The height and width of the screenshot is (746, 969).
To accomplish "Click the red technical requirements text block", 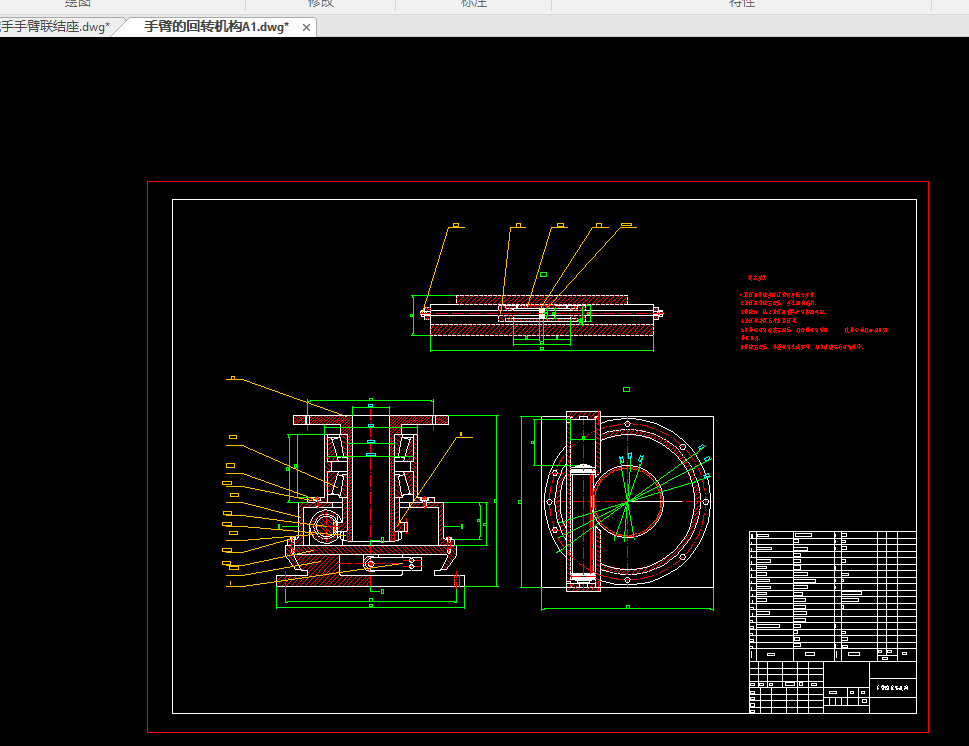I will coord(813,313).
